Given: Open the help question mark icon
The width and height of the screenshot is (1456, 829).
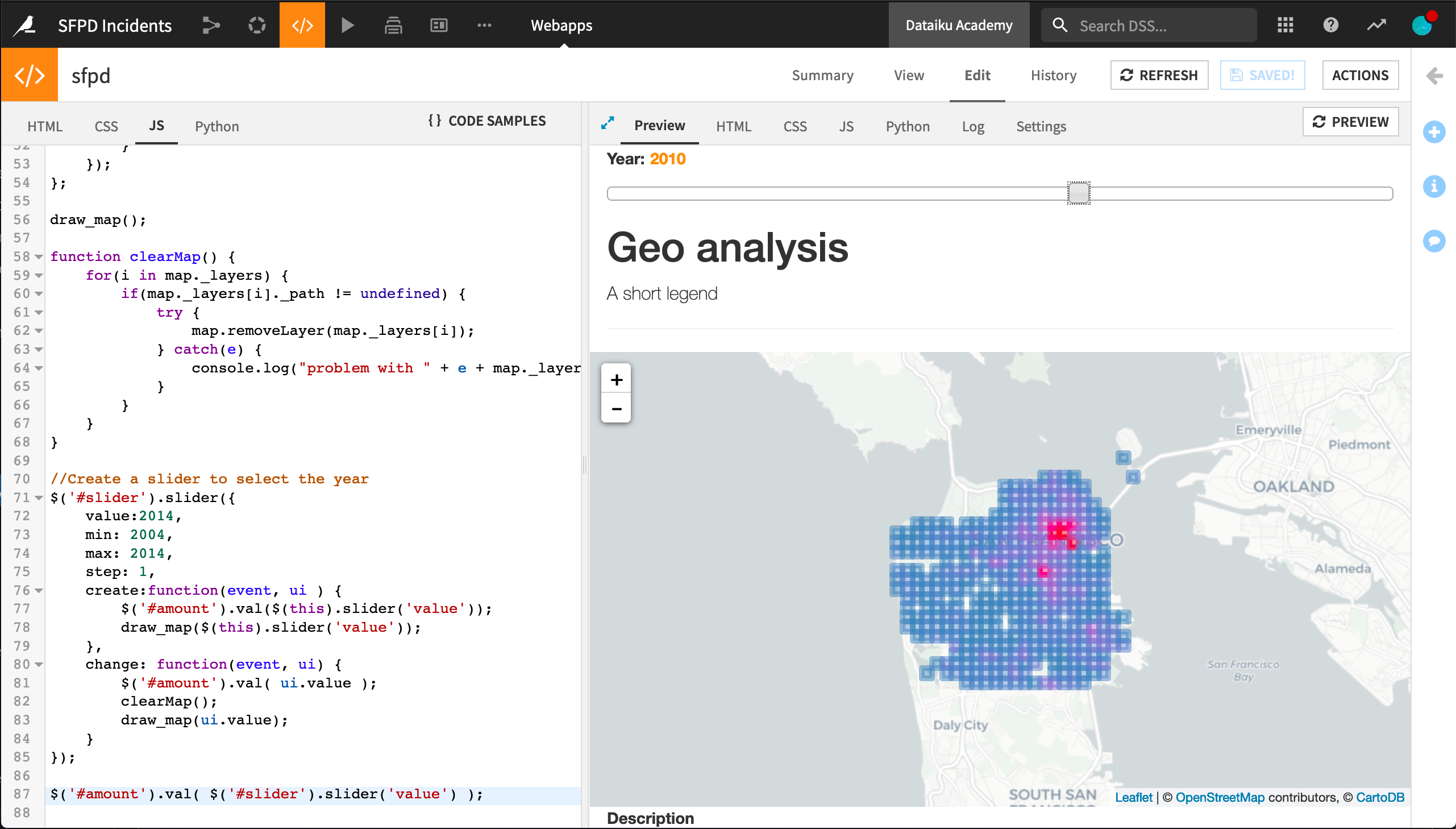Looking at the screenshot, I should click(1331, 25).
